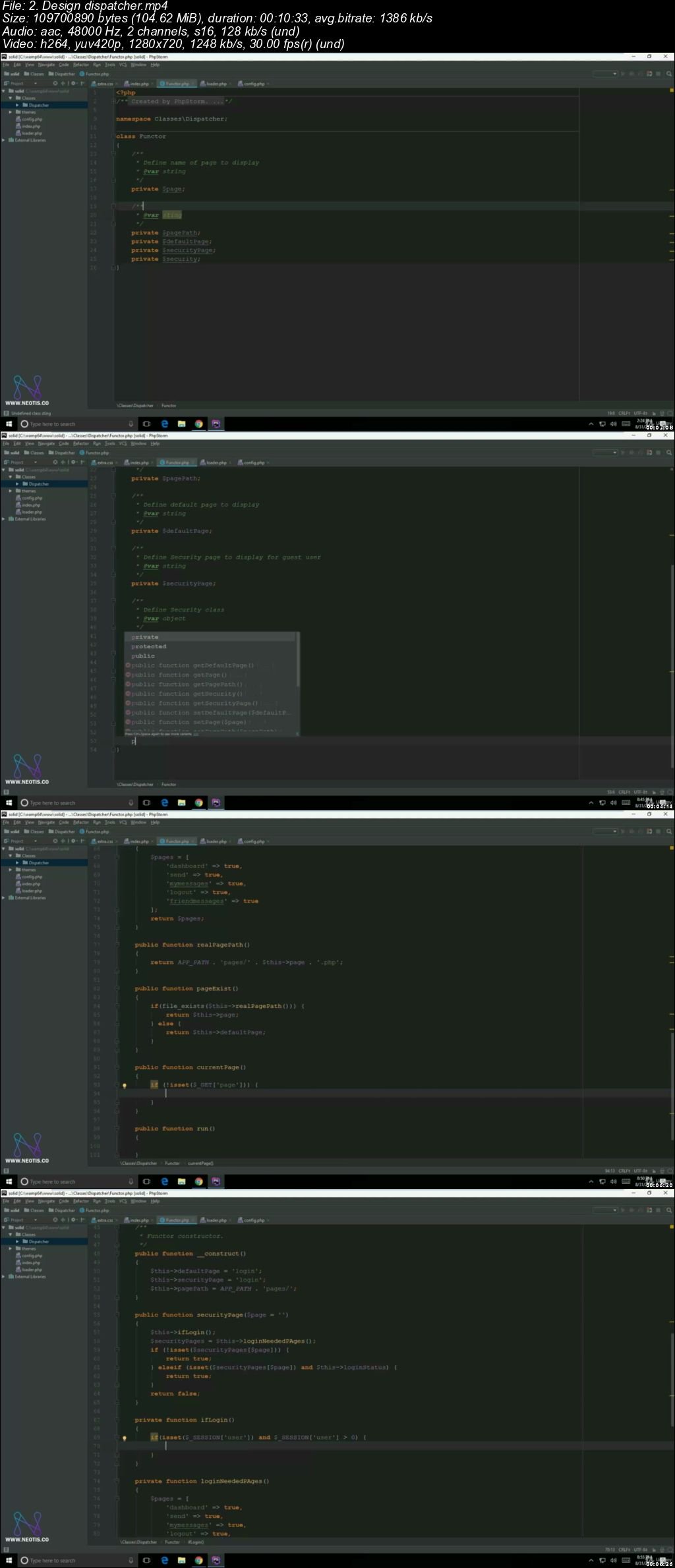Switch to the config.php tab in the 00:06:20 frame
Viewport: 675px width, 1568px height.
[254, 841]
